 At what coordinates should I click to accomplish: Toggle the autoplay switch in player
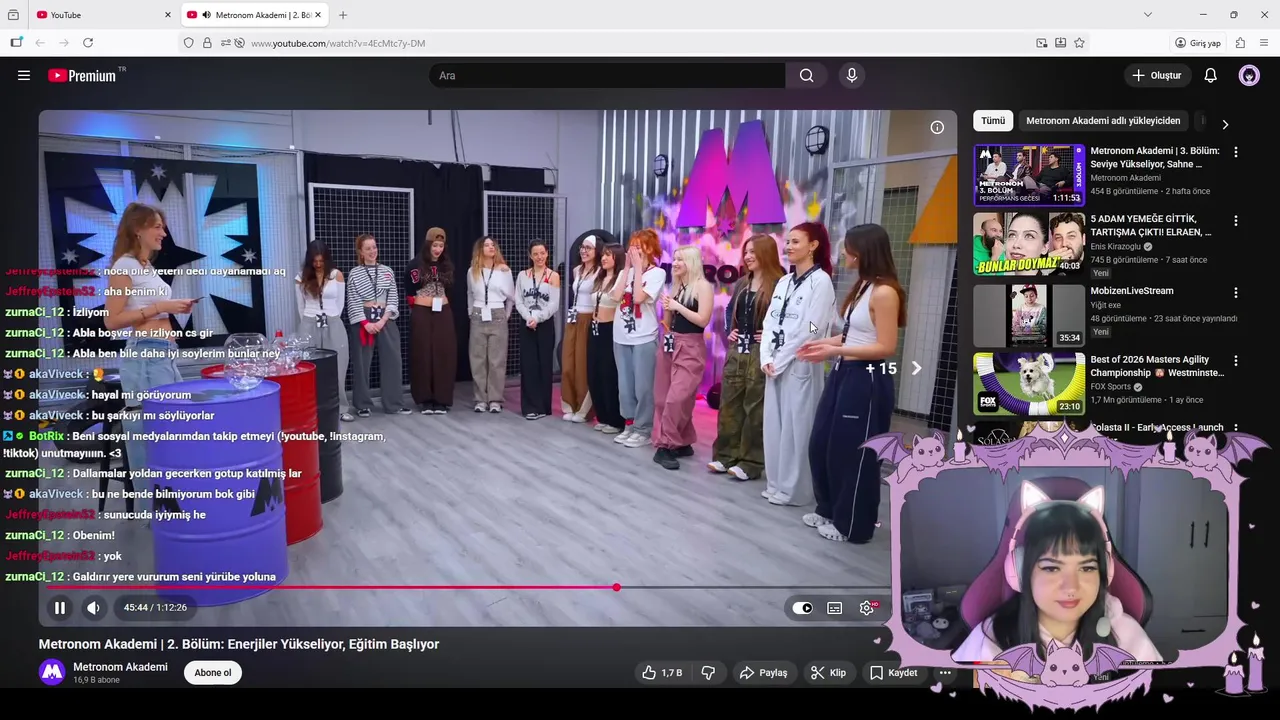click(x=802, y=607)
